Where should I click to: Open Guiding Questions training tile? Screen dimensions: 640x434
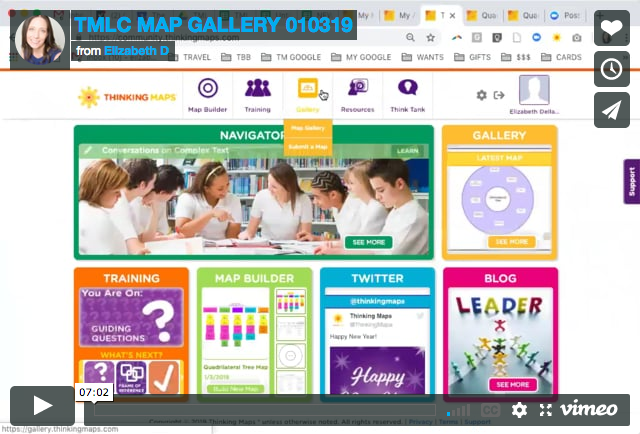click(x=131, y=317)
